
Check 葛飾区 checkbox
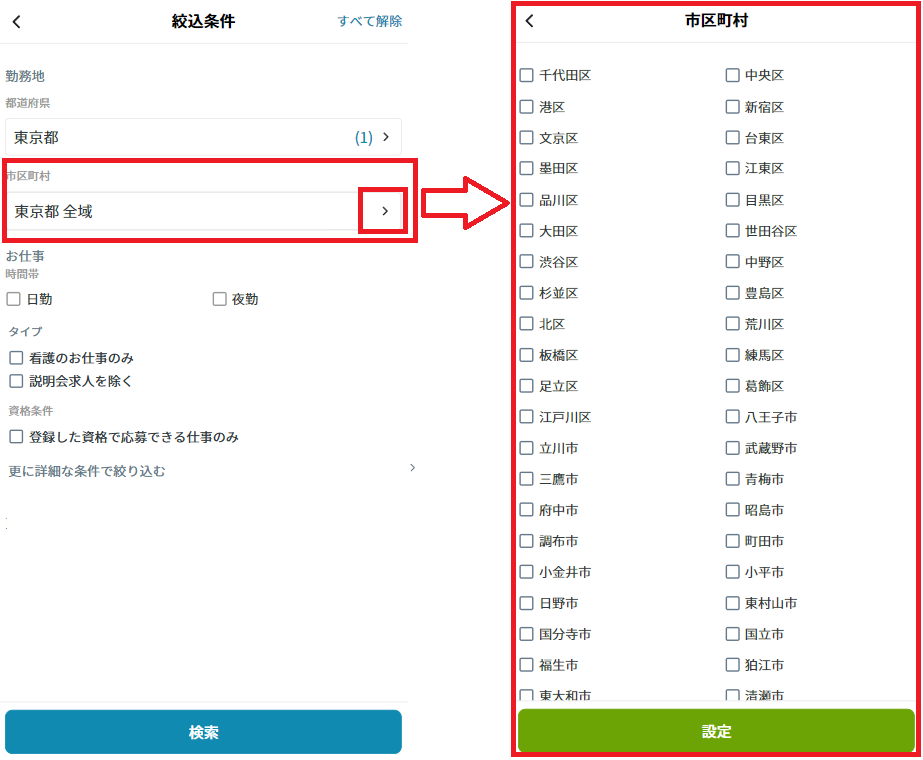732,386
